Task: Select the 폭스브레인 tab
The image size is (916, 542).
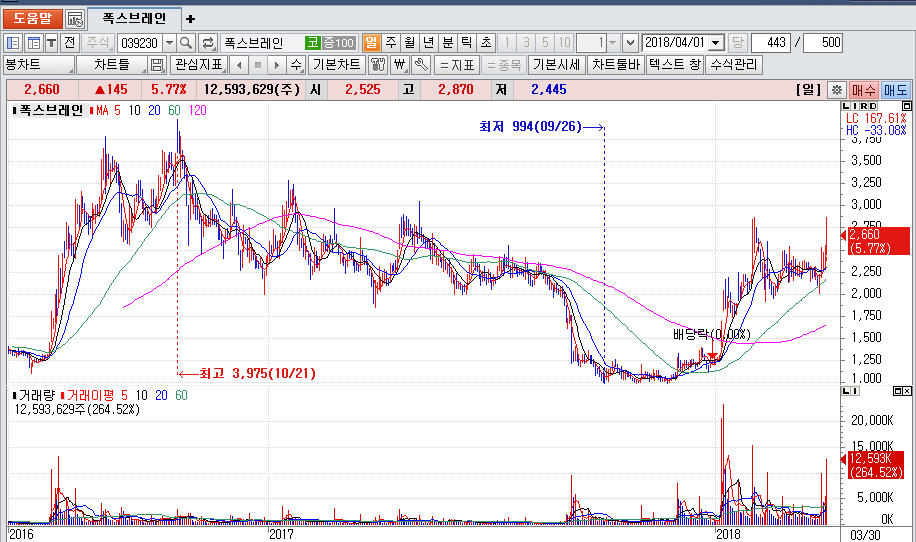Action: (134, 18)
